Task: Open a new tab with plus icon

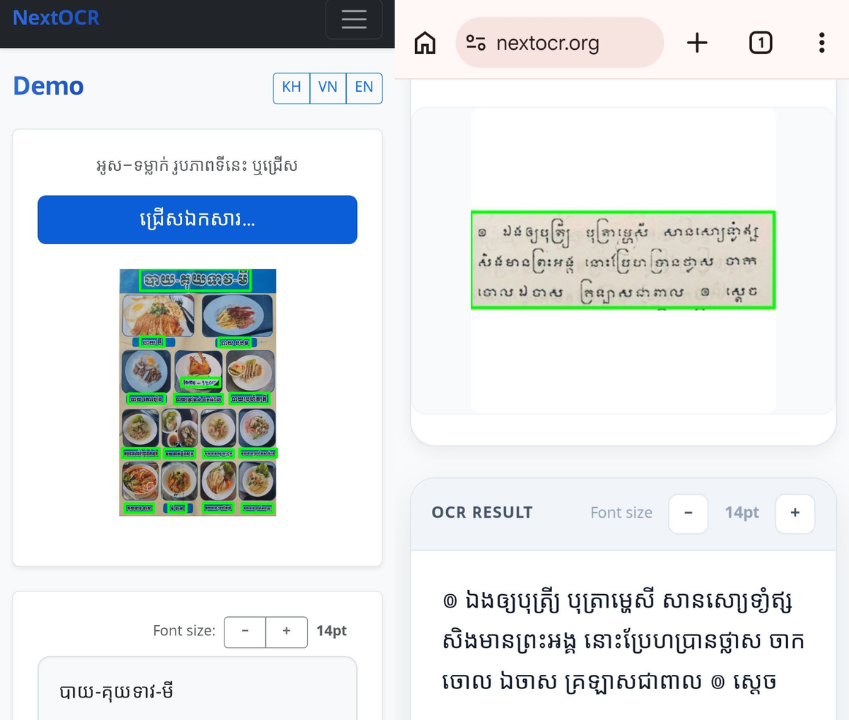Action: tap(697, 43)
